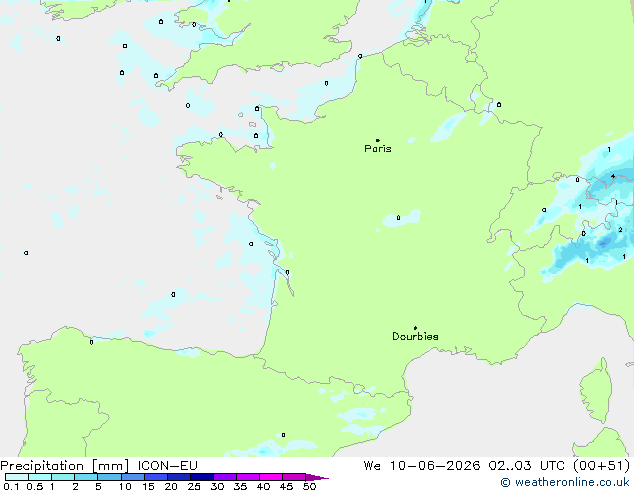Image resolution: width=634 pixels, height=490 pixels.
Task: Select the 15–20 mm legend swatch
Action: 155,477
